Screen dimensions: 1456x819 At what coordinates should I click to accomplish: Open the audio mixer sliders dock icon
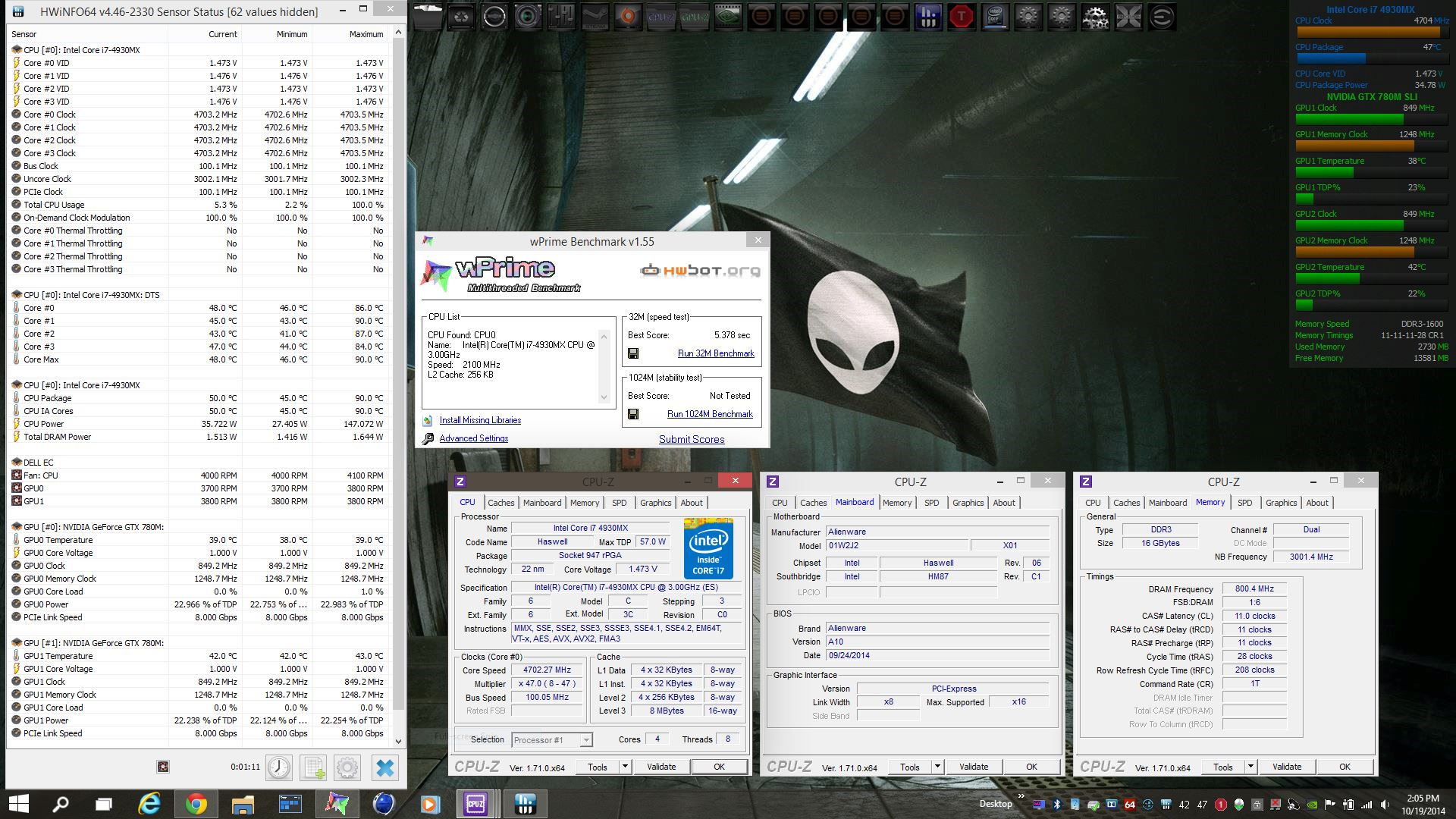[561, 17]
